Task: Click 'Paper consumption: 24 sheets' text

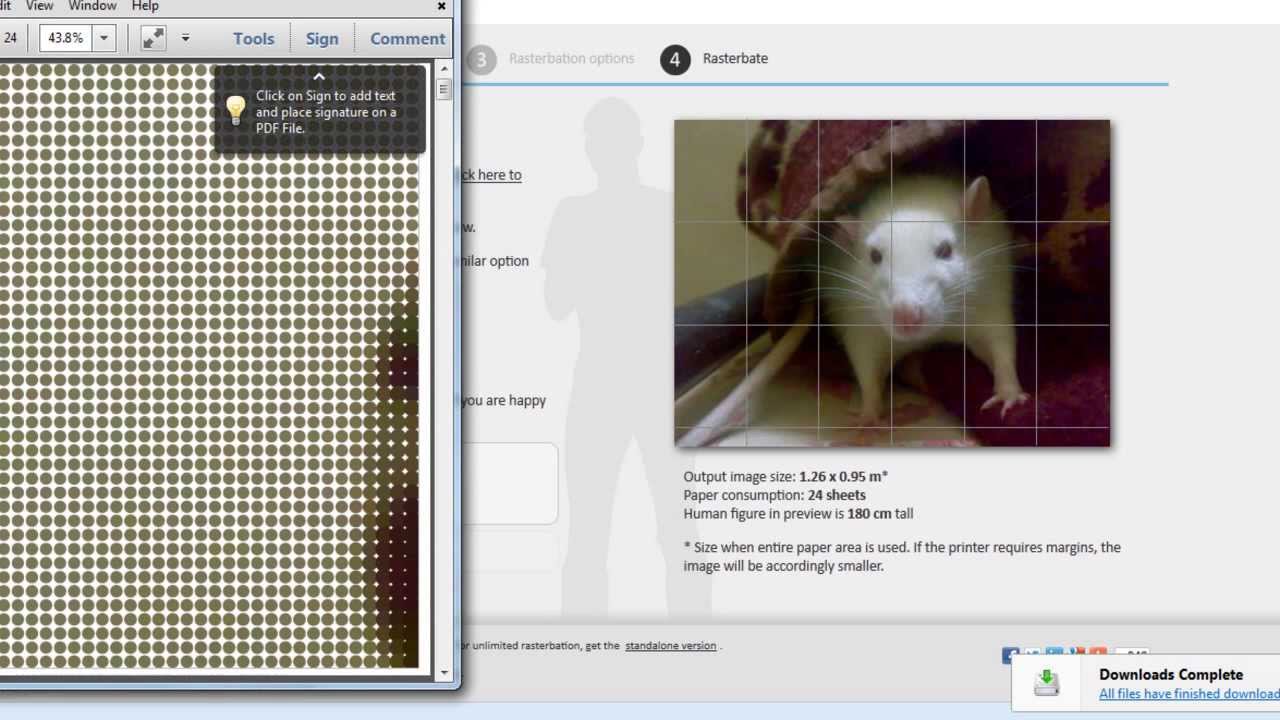Action: pos(775,495)
